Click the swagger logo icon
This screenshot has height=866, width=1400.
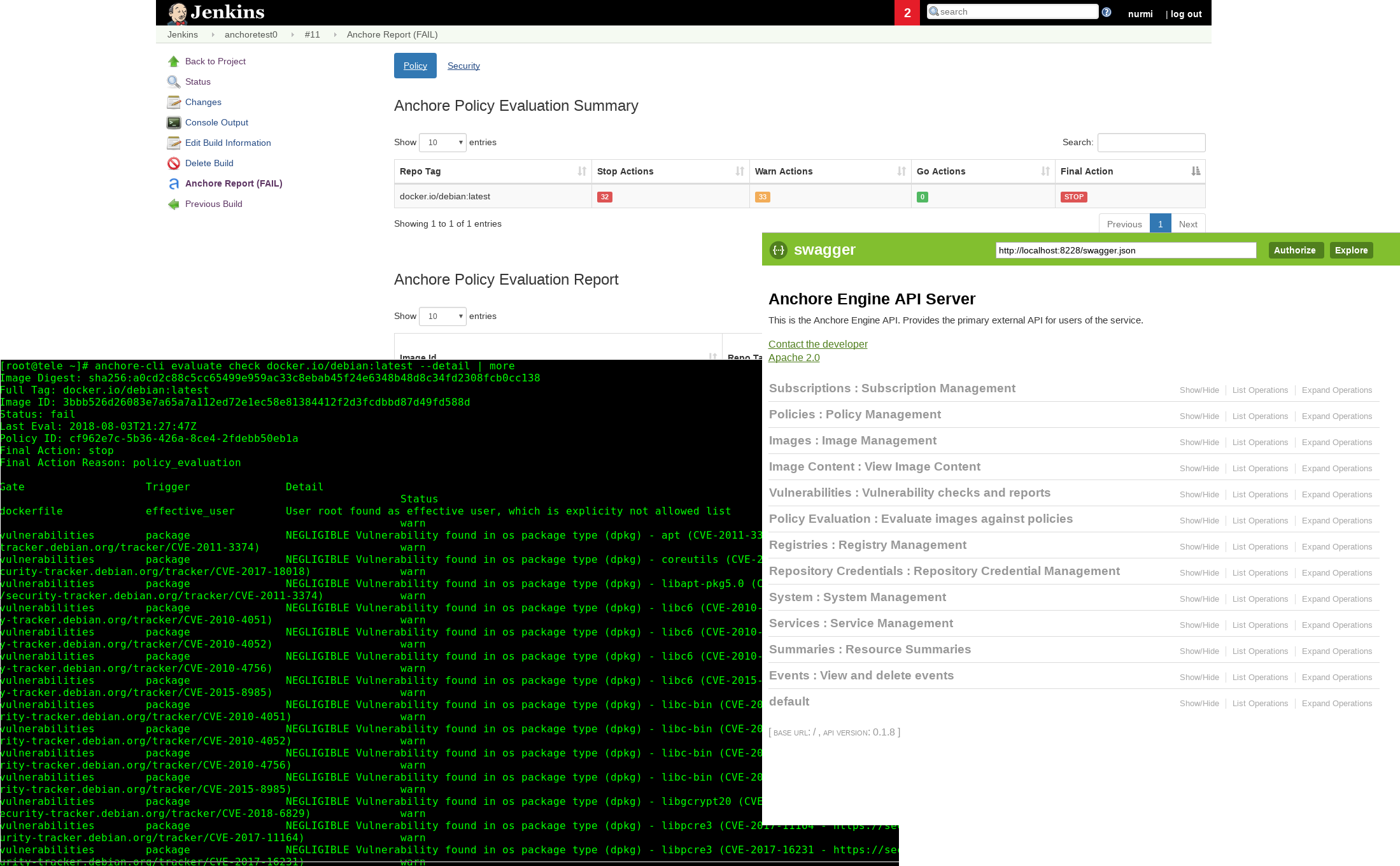779,250
